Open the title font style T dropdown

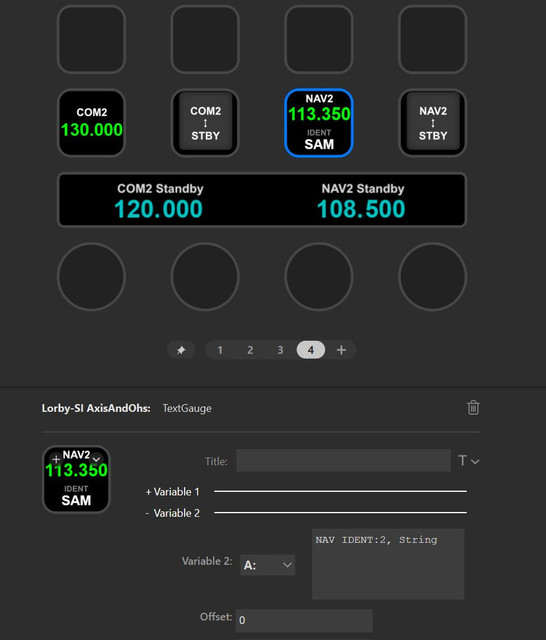pos(468,461)
